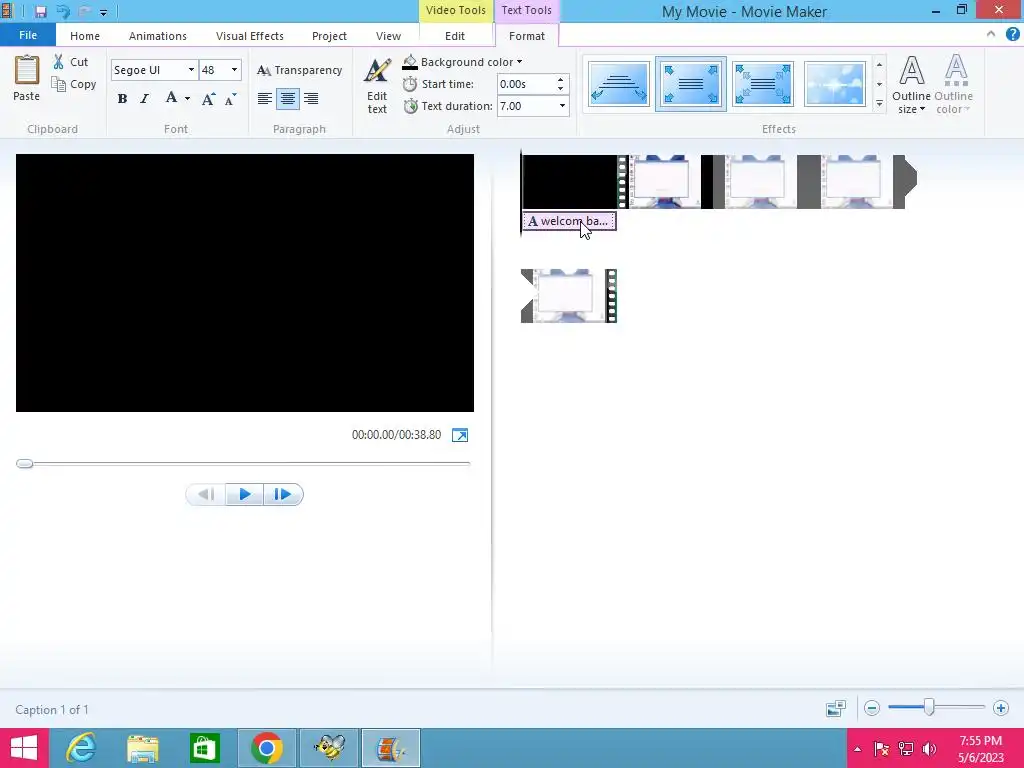Screen dimensions: 1024x768
Task: Open Google Chrome from taskbar
Action: (x=266, y=748)
